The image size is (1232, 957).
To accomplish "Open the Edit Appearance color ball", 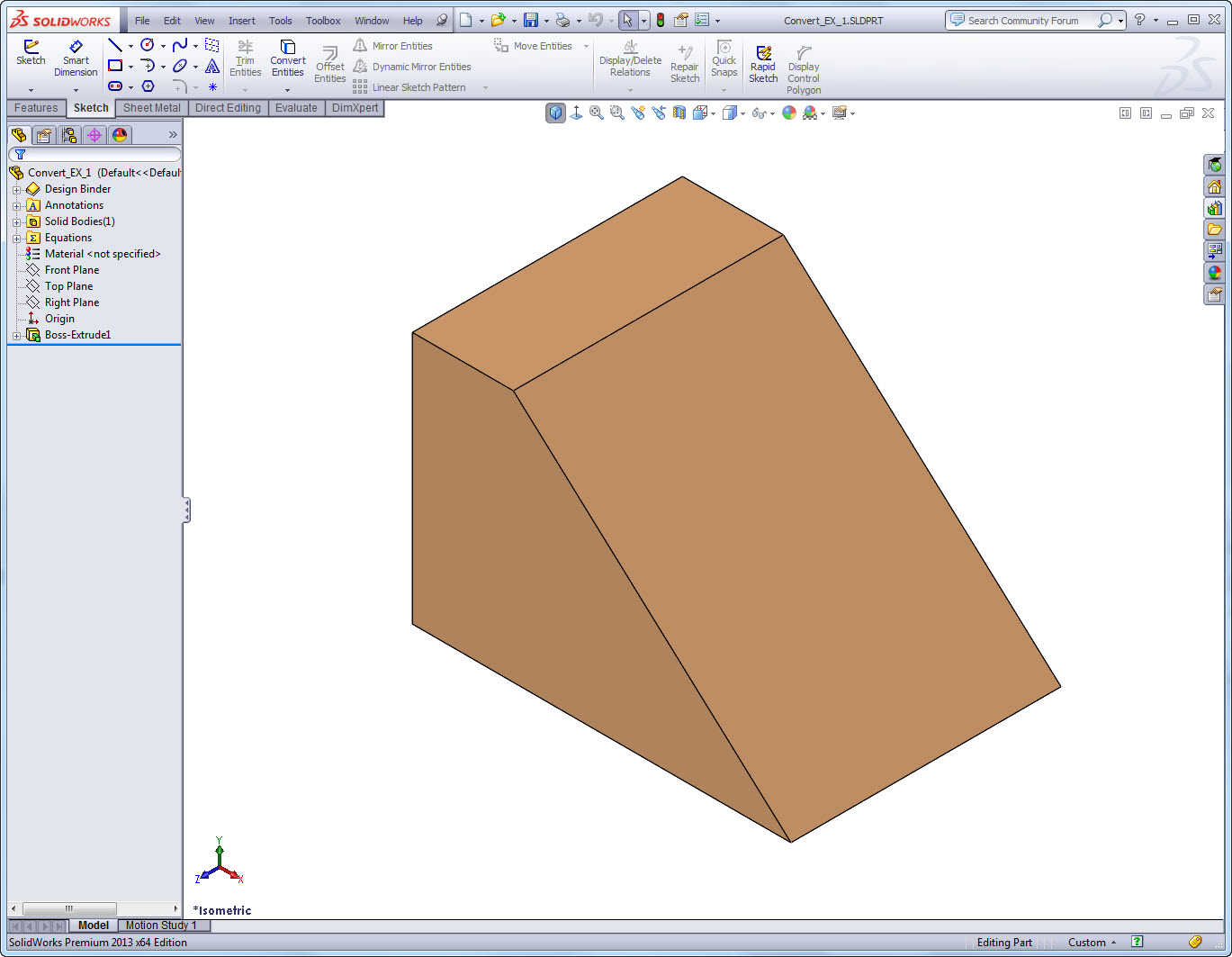I will [x=789, y=113].
